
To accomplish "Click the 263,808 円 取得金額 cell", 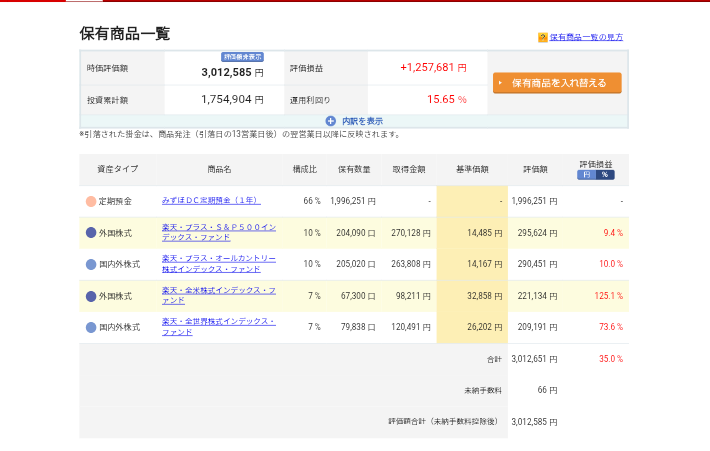I will 411,264.
